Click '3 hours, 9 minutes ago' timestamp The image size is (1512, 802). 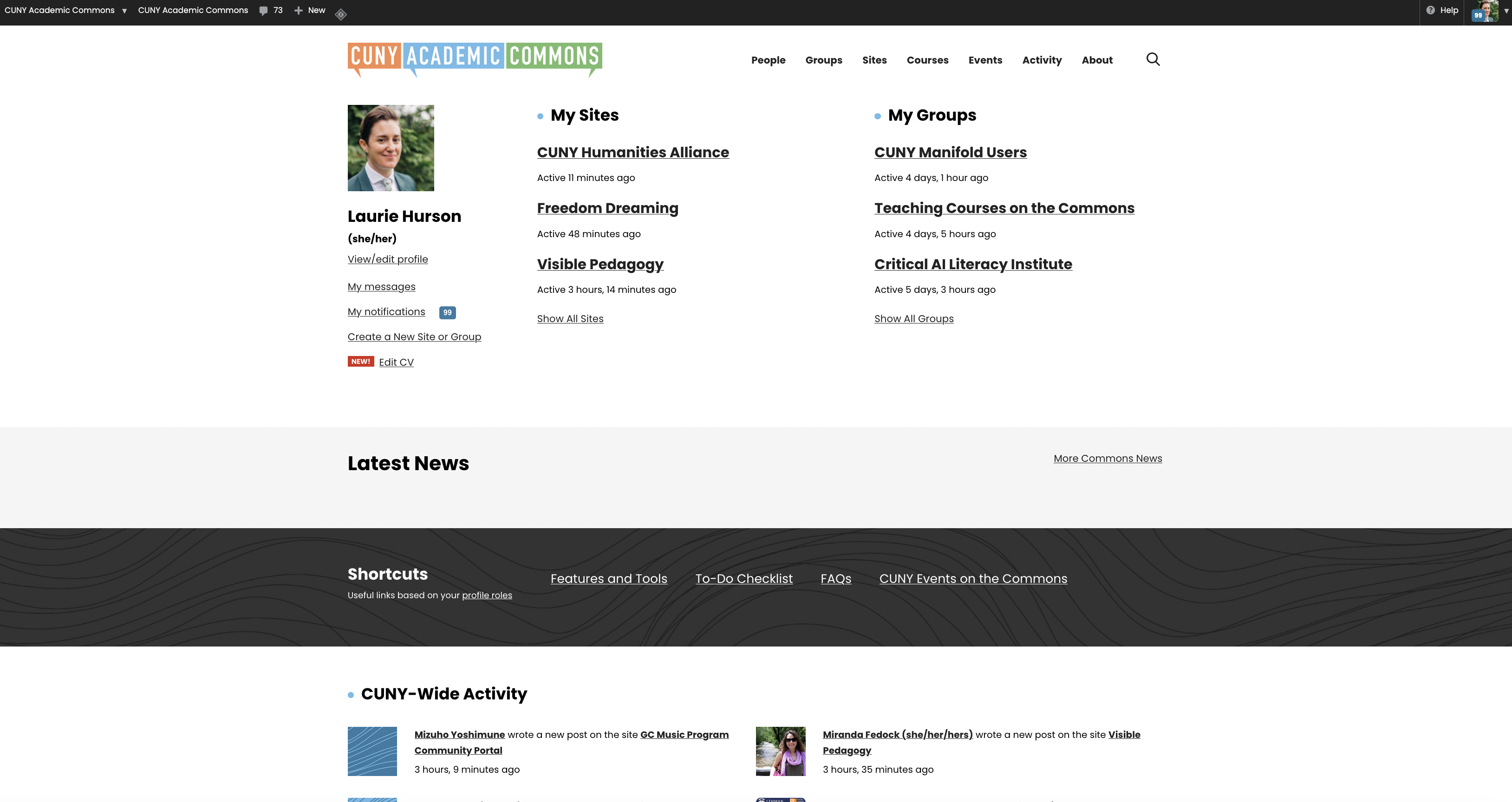point(467,770)
